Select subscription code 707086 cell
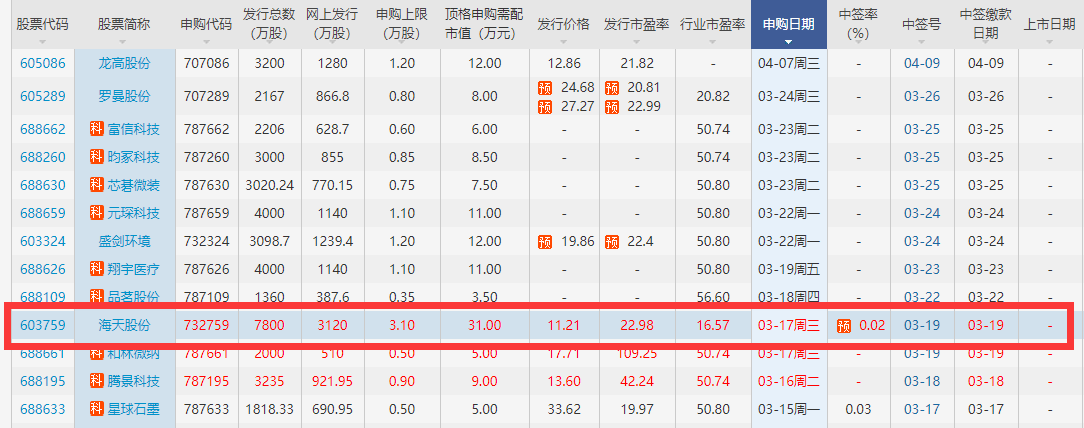The width and height of the screenshot is (1084, 428). pyautogui.click(x=206, y=63)
